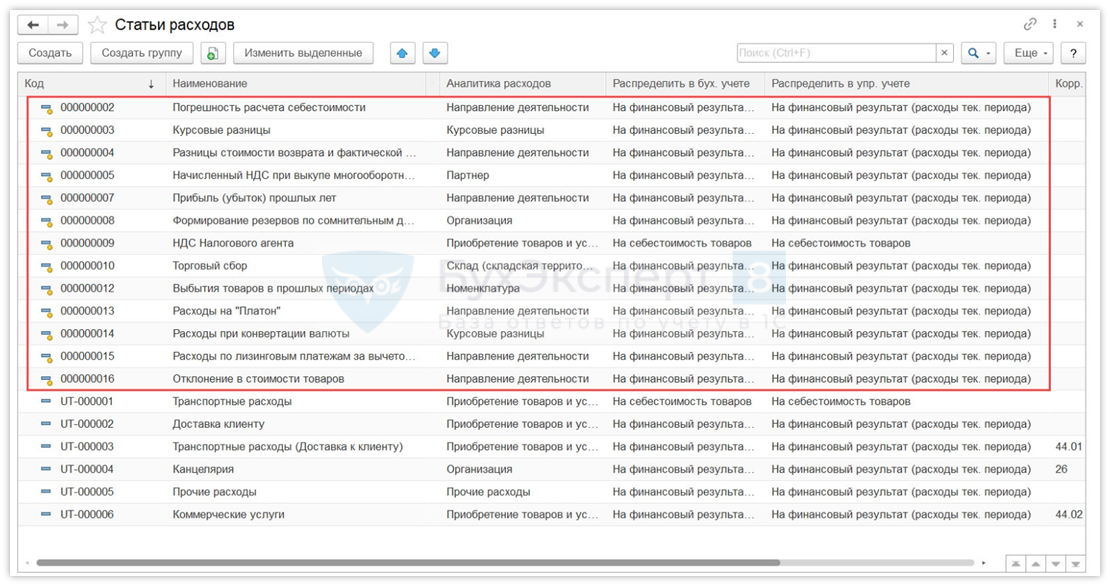Click Создать группу button
1110x586 pixels.
tap(142, 53)
